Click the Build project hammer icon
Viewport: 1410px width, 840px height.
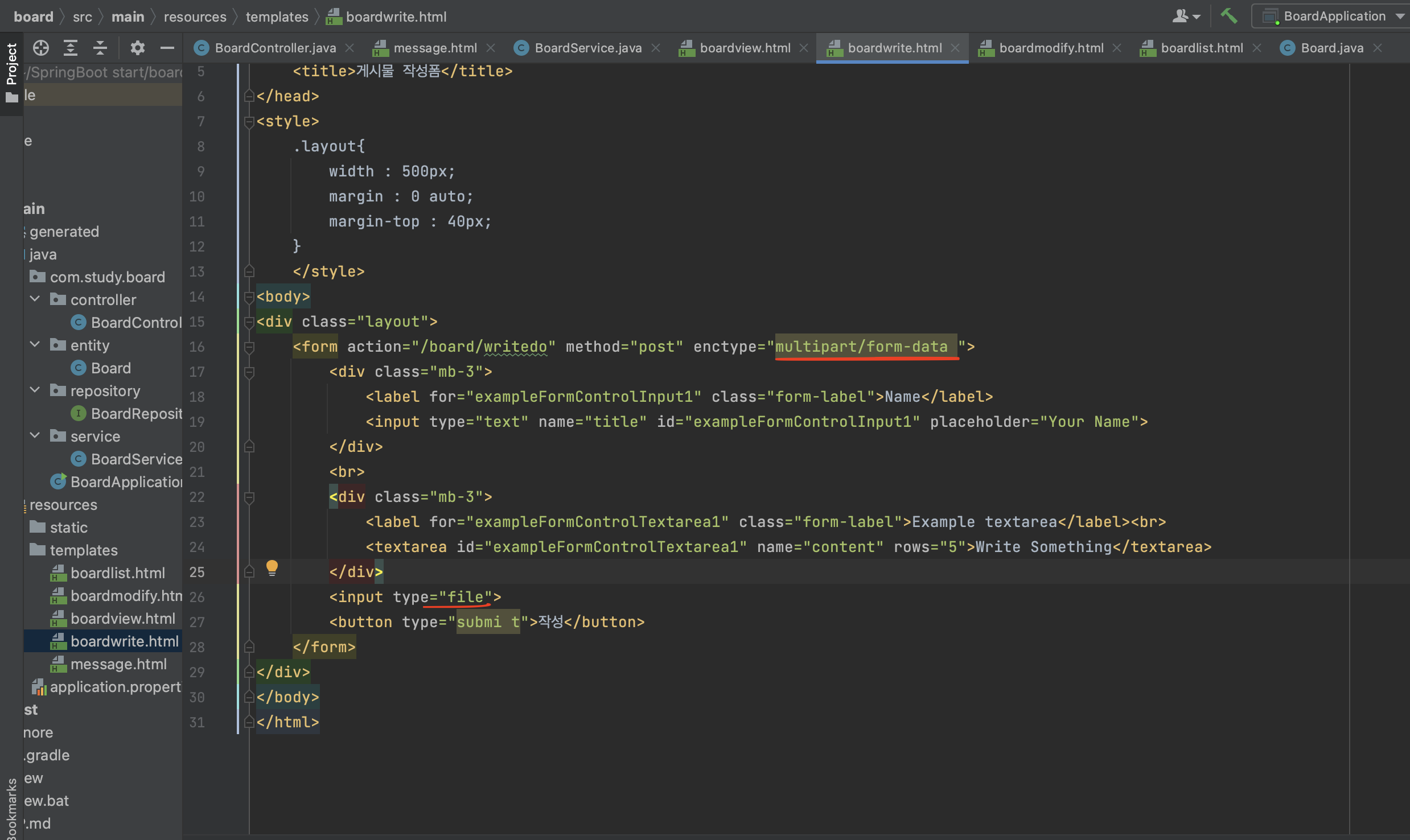pos(1228,16)
